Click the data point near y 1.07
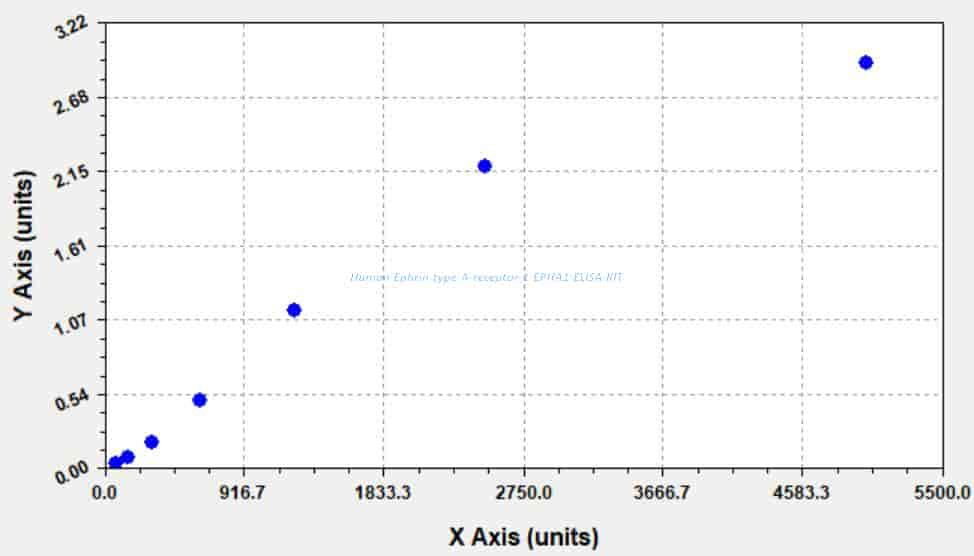The image size is (974, 556). 294,310
